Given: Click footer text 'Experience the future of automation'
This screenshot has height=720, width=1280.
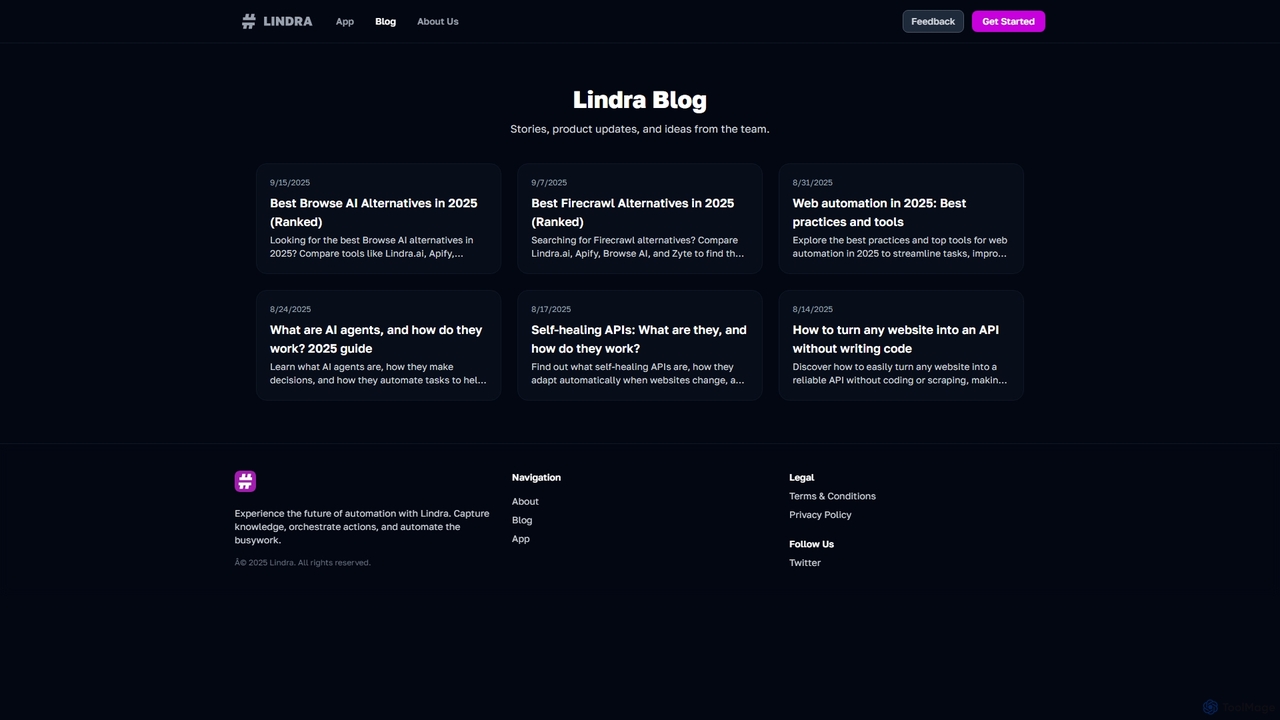Looking at the screenshot, I should click(362, 527).
